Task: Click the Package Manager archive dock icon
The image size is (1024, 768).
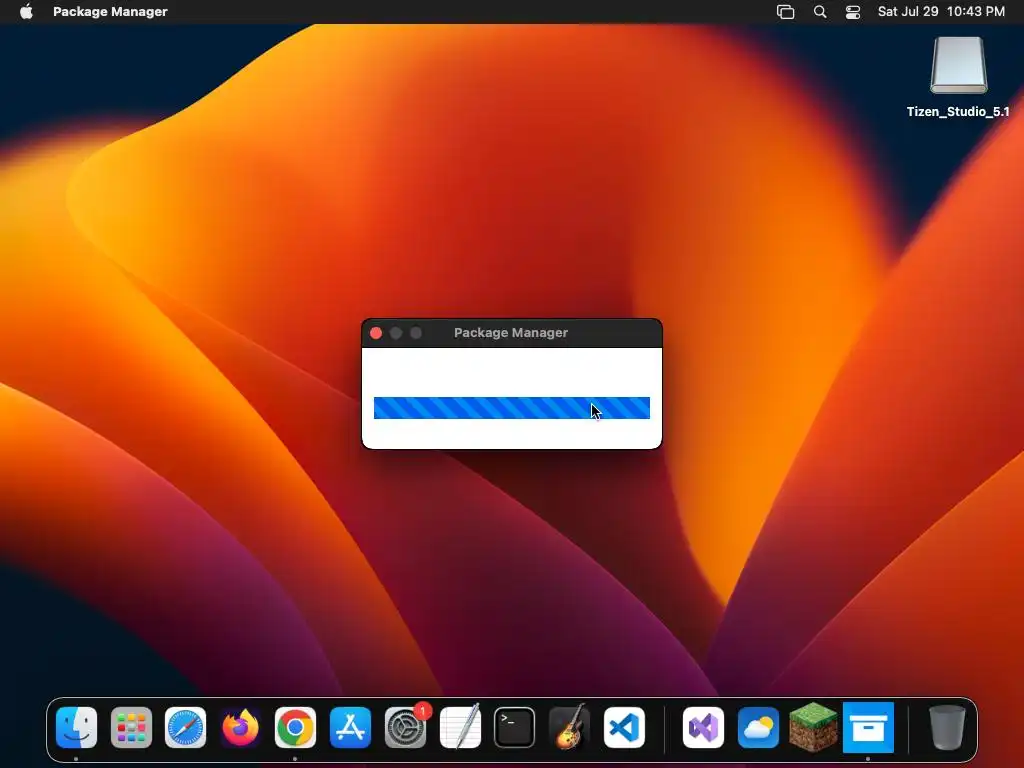Action: click(868, 727)
